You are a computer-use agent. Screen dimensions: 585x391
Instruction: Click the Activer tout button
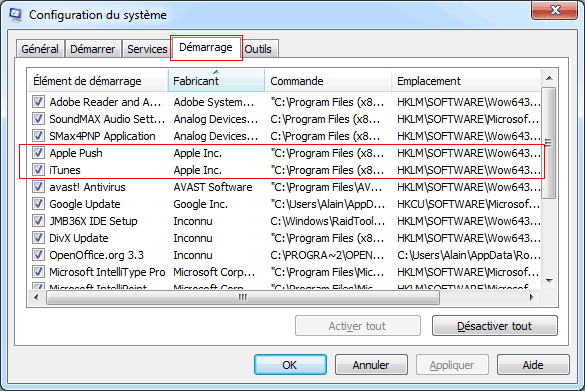tap(358, 326)
